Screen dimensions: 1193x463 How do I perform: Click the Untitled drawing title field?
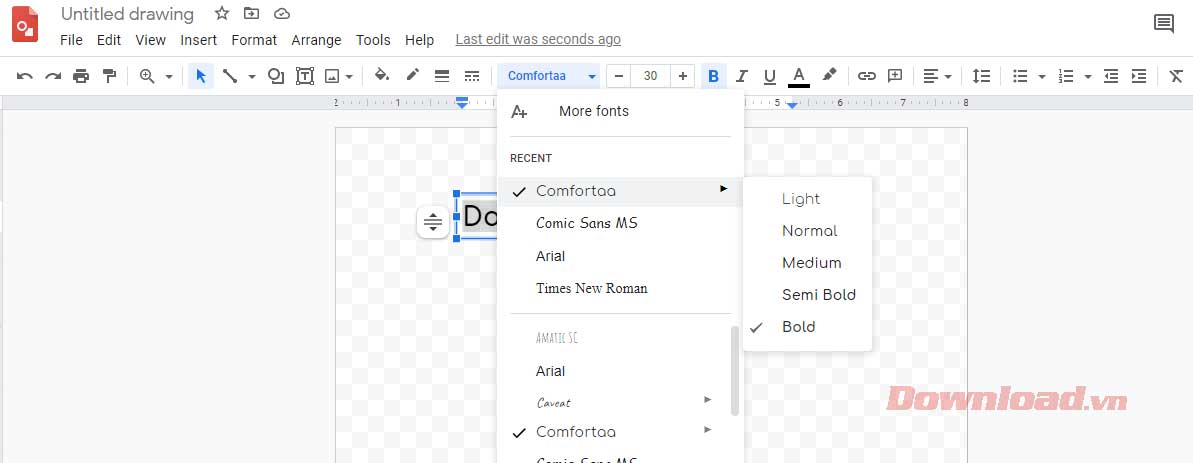(x=127, y=14)
